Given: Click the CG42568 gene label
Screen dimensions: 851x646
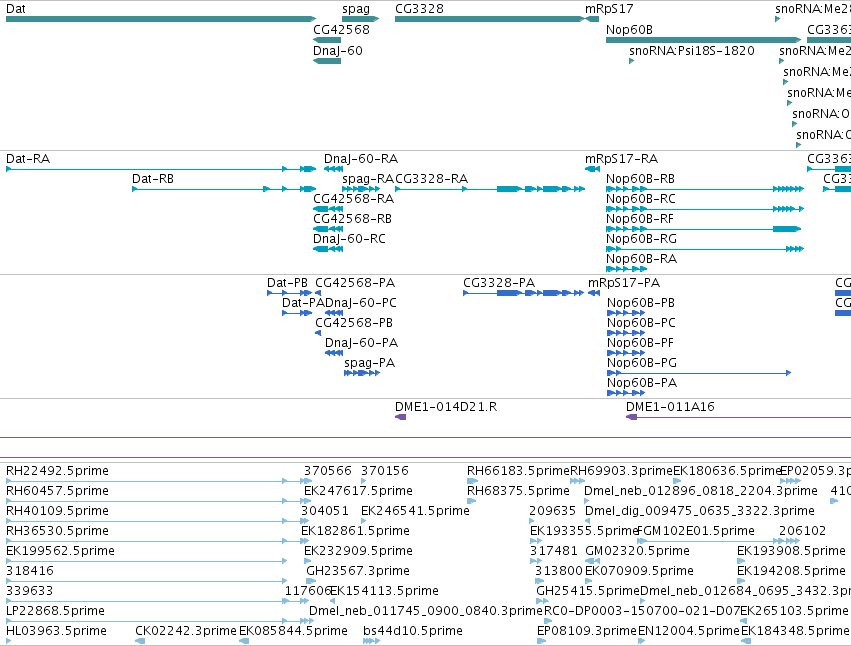Looking at the screenshot, I should pyautogui.click(x=341, y=30).
